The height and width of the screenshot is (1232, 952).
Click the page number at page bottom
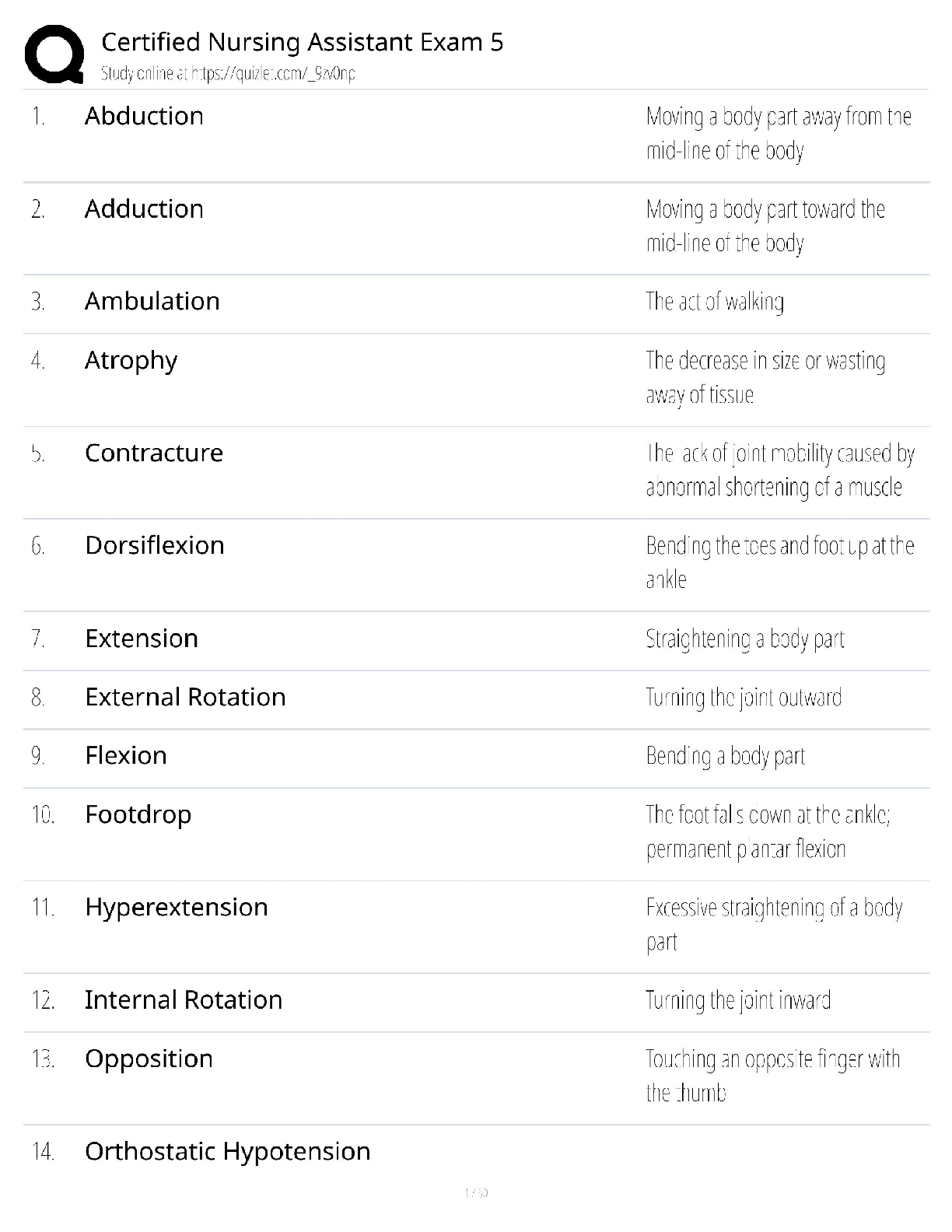click(476, 1192)
